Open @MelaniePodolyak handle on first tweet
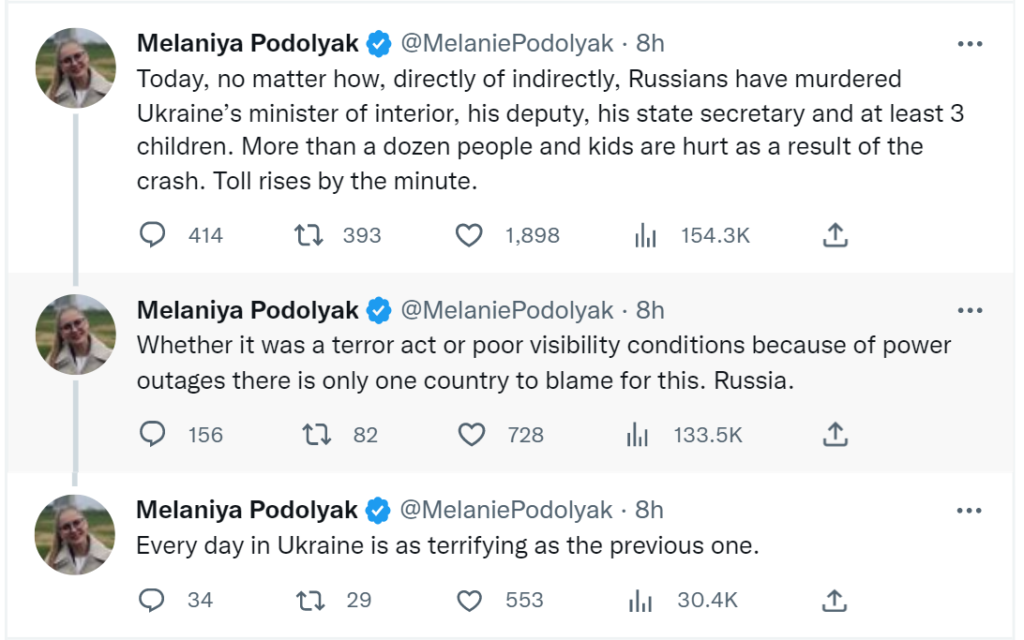The height and width of the screenshot is (640, 1024). (507, 43)
